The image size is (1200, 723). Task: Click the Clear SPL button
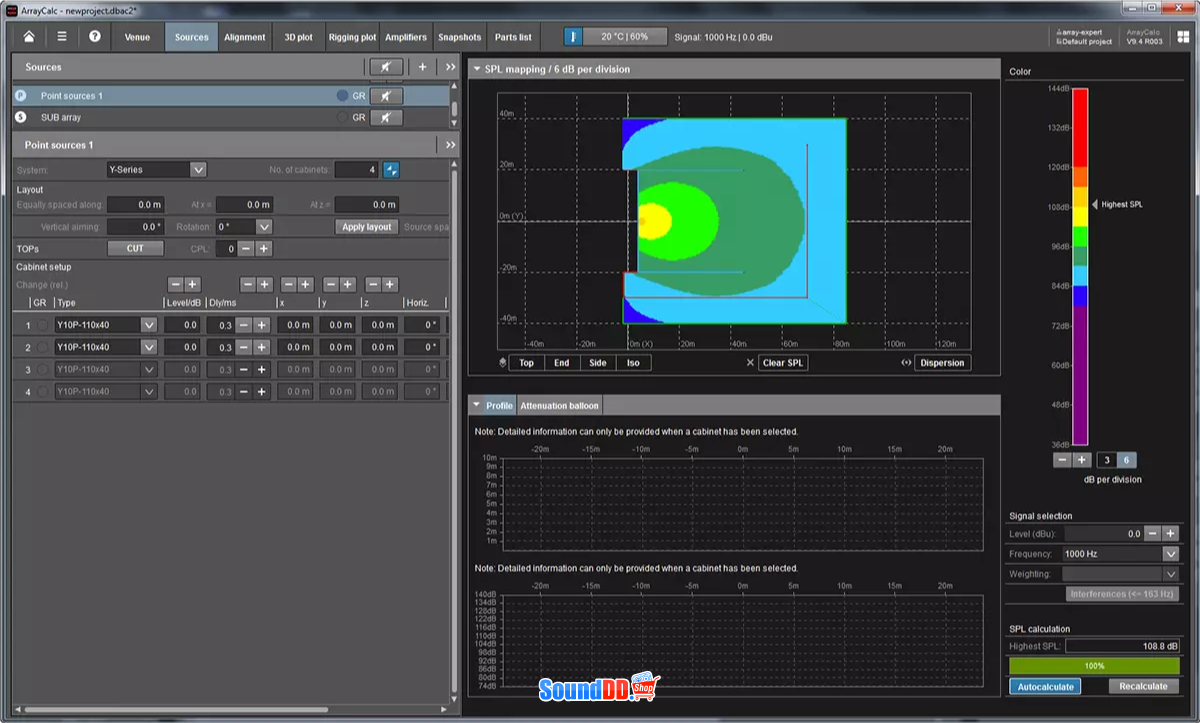tap(782, 363)
